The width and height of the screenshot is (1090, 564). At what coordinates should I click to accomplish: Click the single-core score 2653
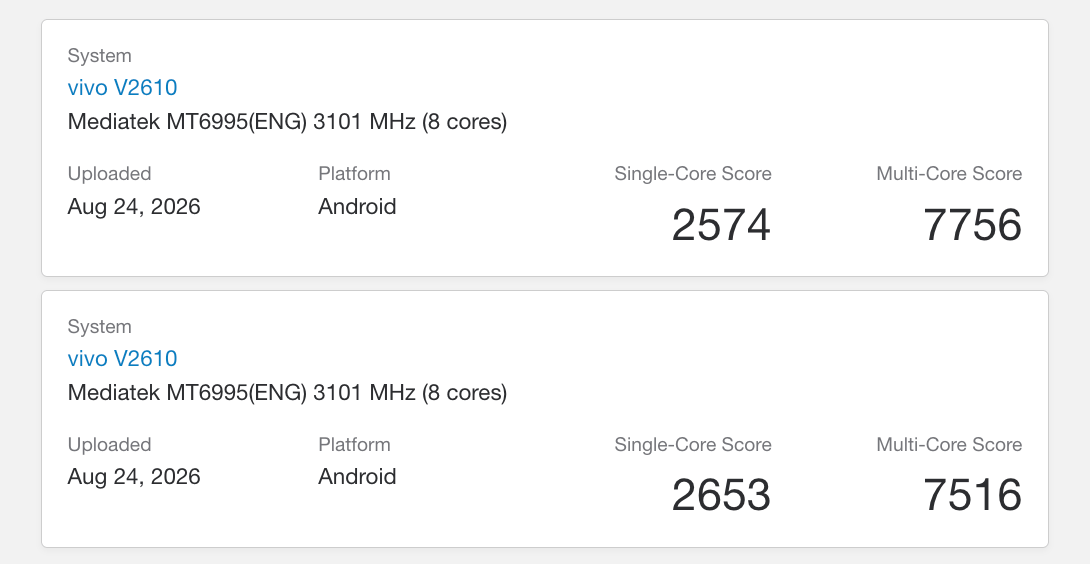coord(721,495)
